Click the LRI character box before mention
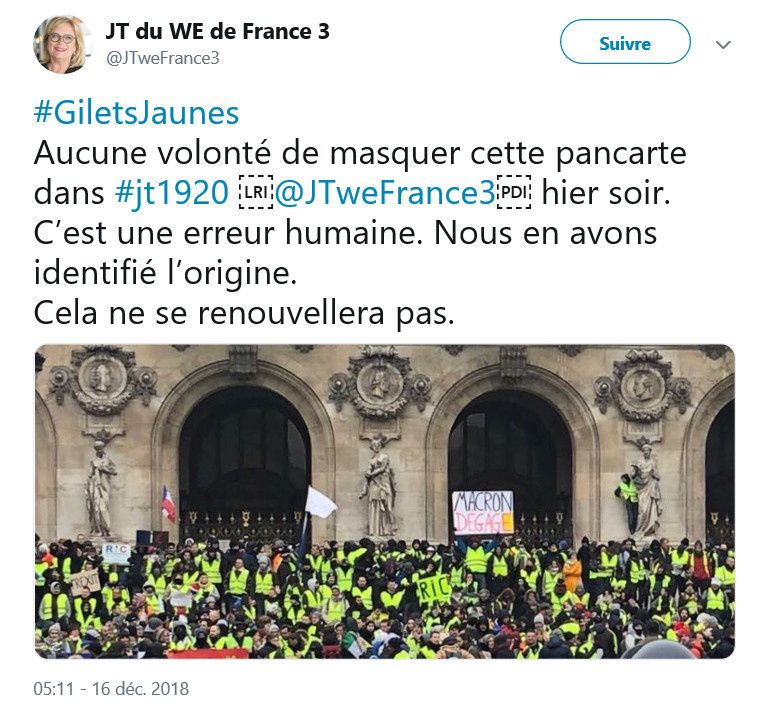This screenshot has width=766, height=707. (255, 192)
